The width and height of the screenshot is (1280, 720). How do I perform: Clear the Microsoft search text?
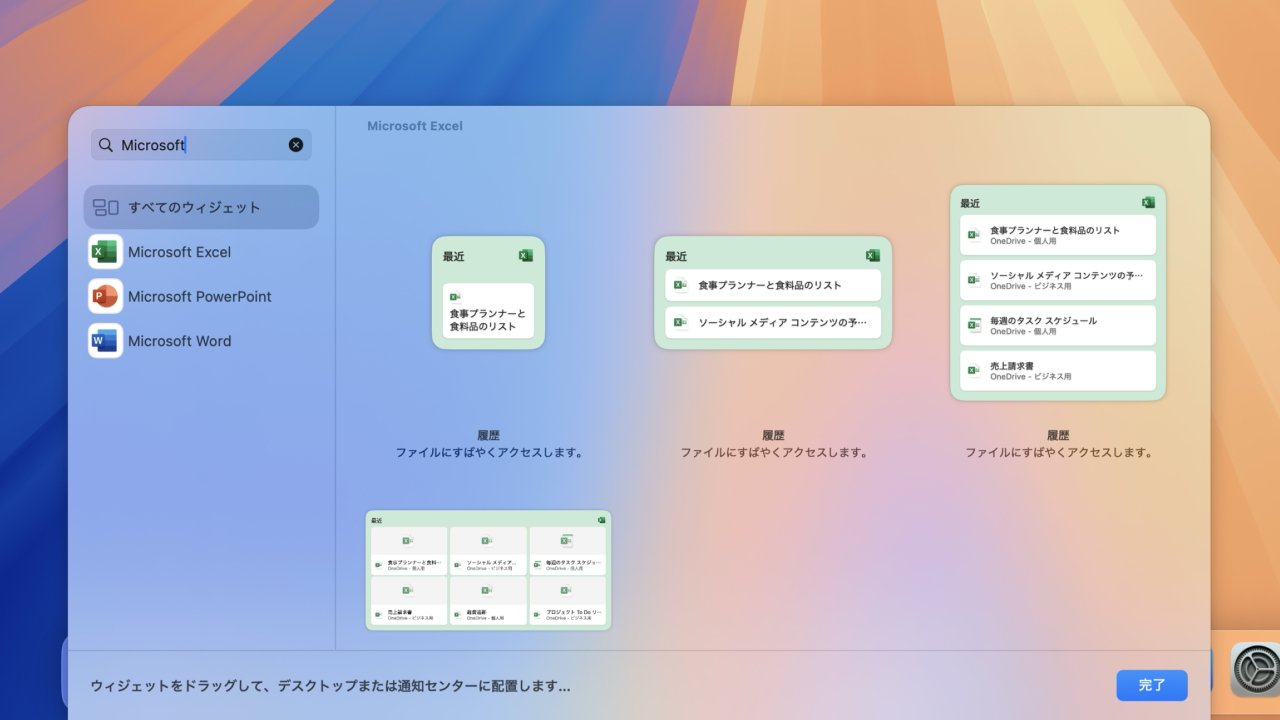[296, 145]
